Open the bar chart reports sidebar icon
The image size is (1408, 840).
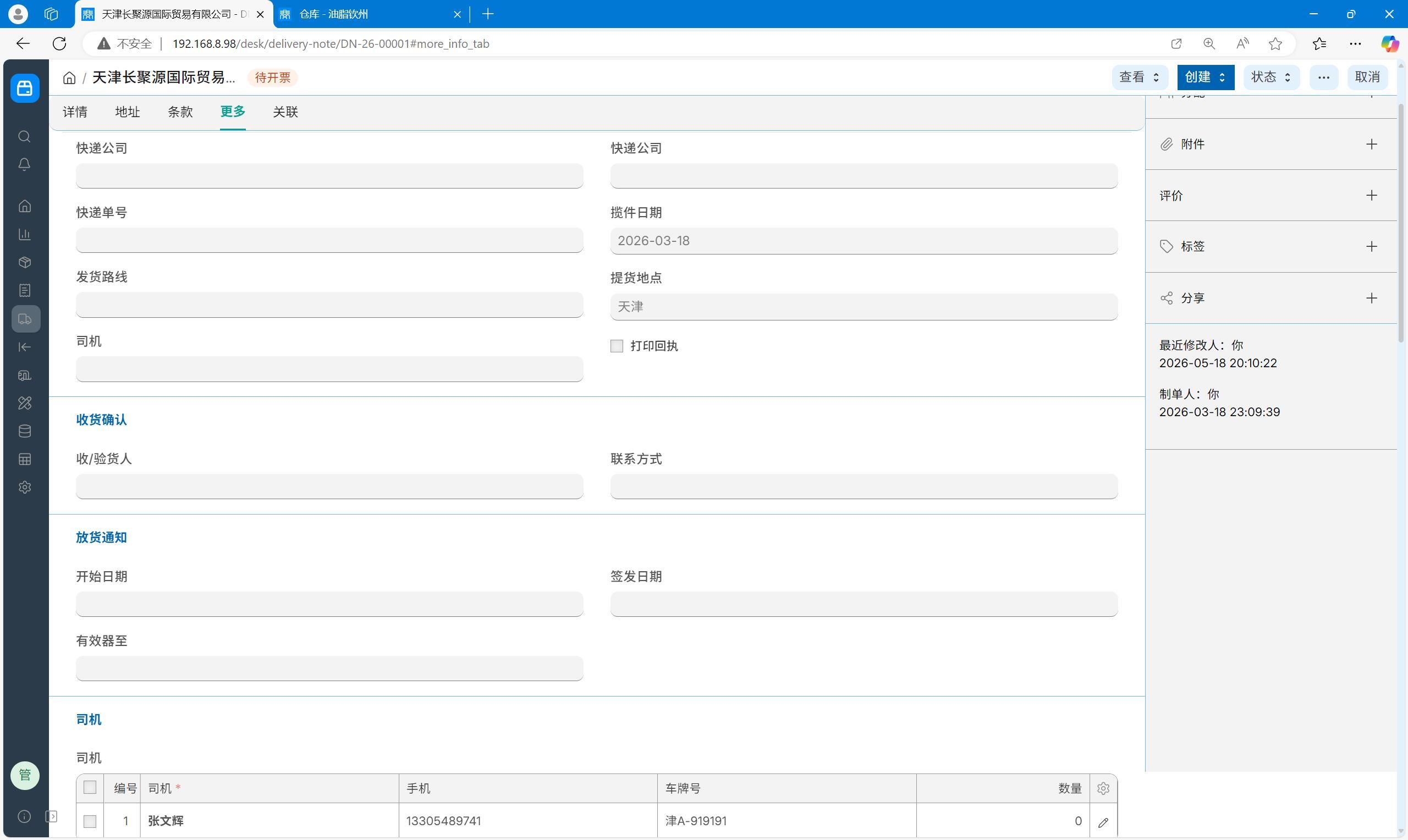[x=24, y=234]
